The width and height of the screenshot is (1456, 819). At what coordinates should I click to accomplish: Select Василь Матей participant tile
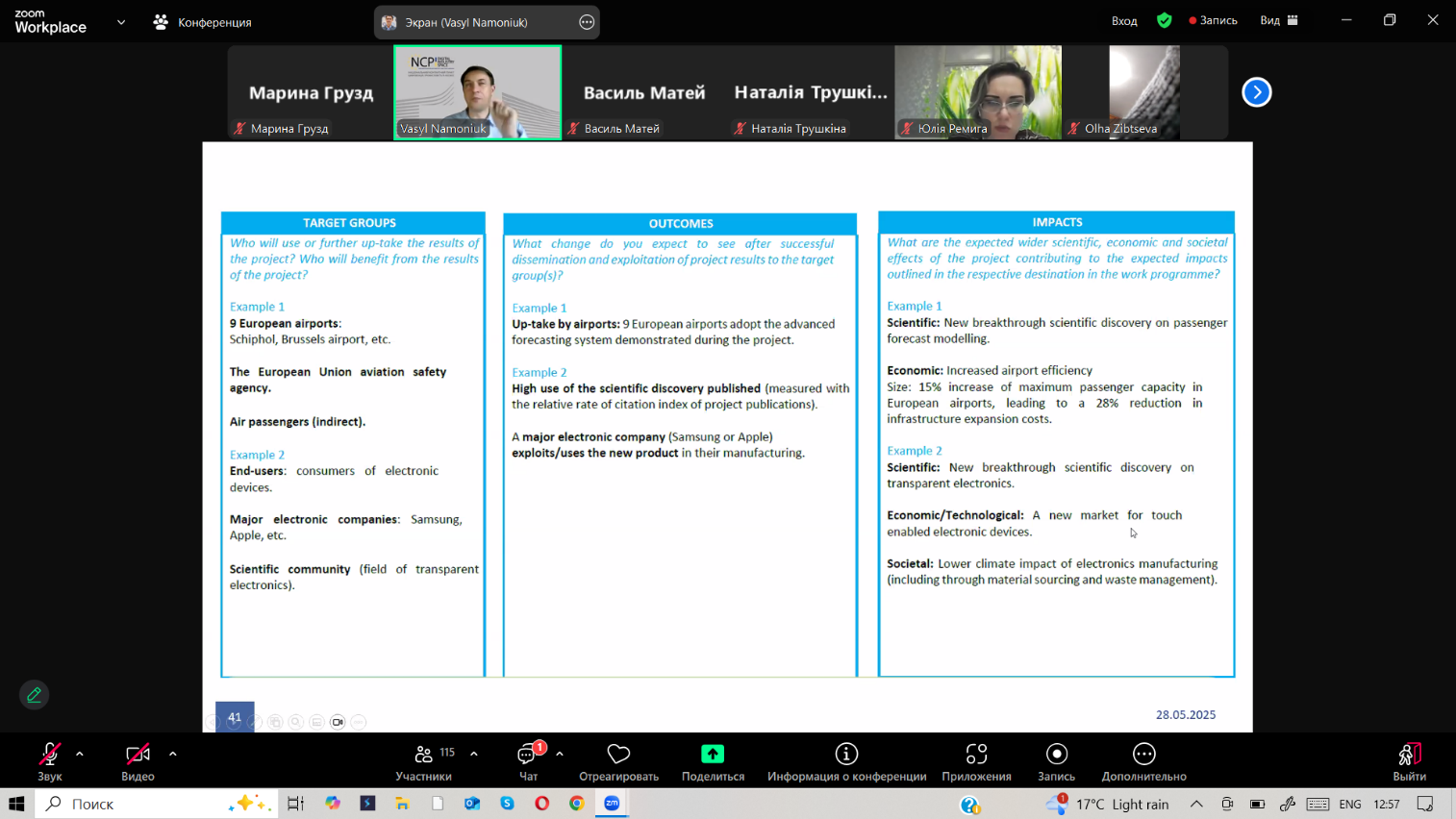644,93
